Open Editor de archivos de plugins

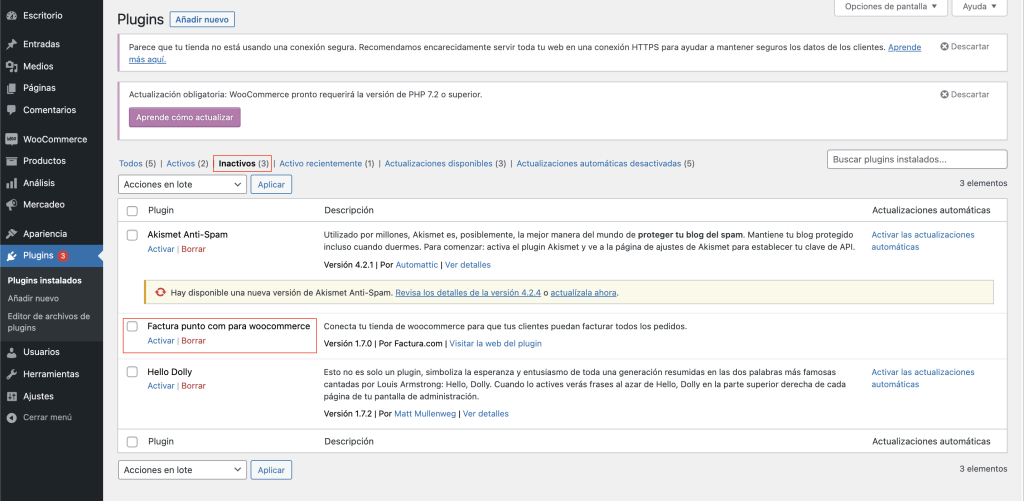pyautogui.click(x=49, y=322)
